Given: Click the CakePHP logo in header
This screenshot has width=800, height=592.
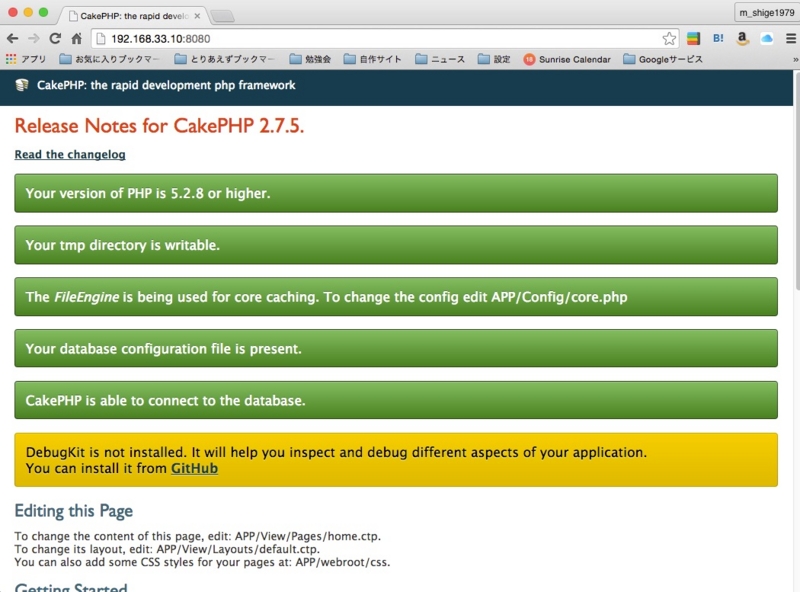Looking at the screenshot, I should pos(22,85).
